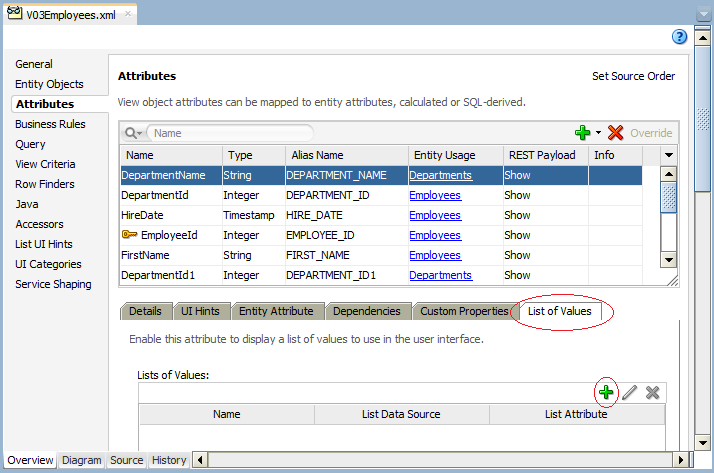Select the DepartmentName attribute row

click(x=382, y=175)
